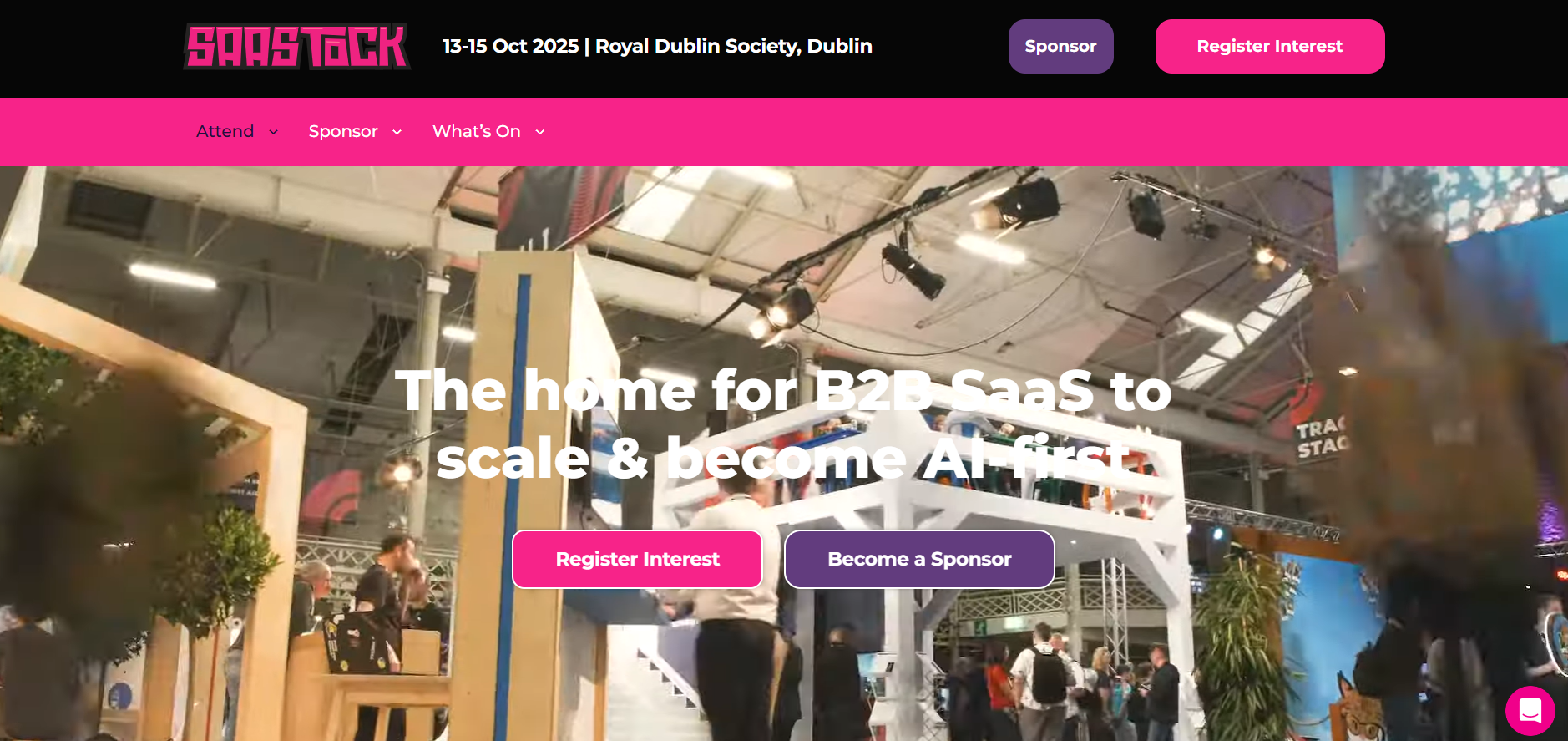The width and height of the screenshot is (1568, 741).
Task: Open the chat widget bubble icon
Action: 1530,710
